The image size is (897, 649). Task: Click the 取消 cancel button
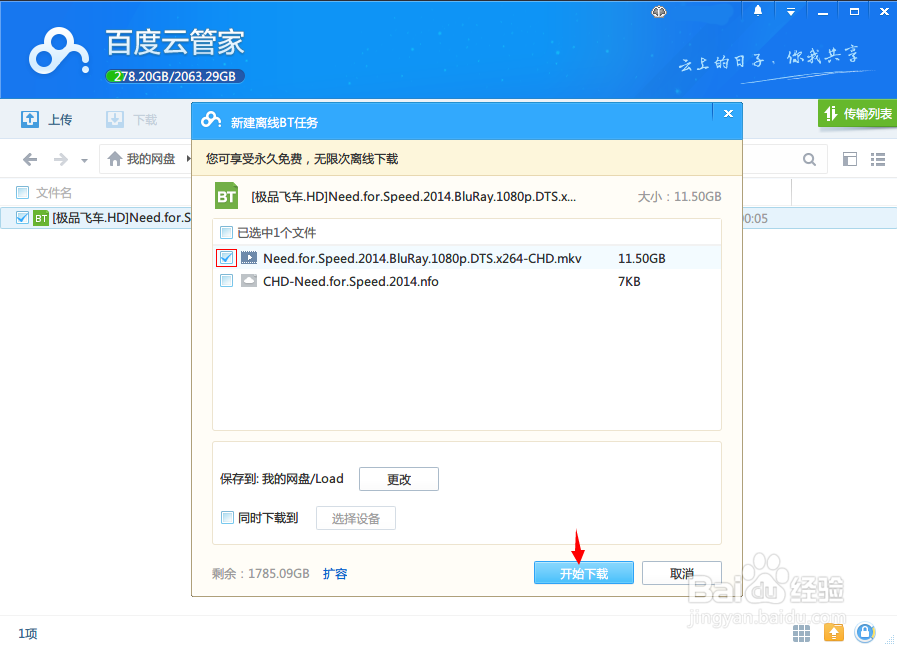[682, 573]
